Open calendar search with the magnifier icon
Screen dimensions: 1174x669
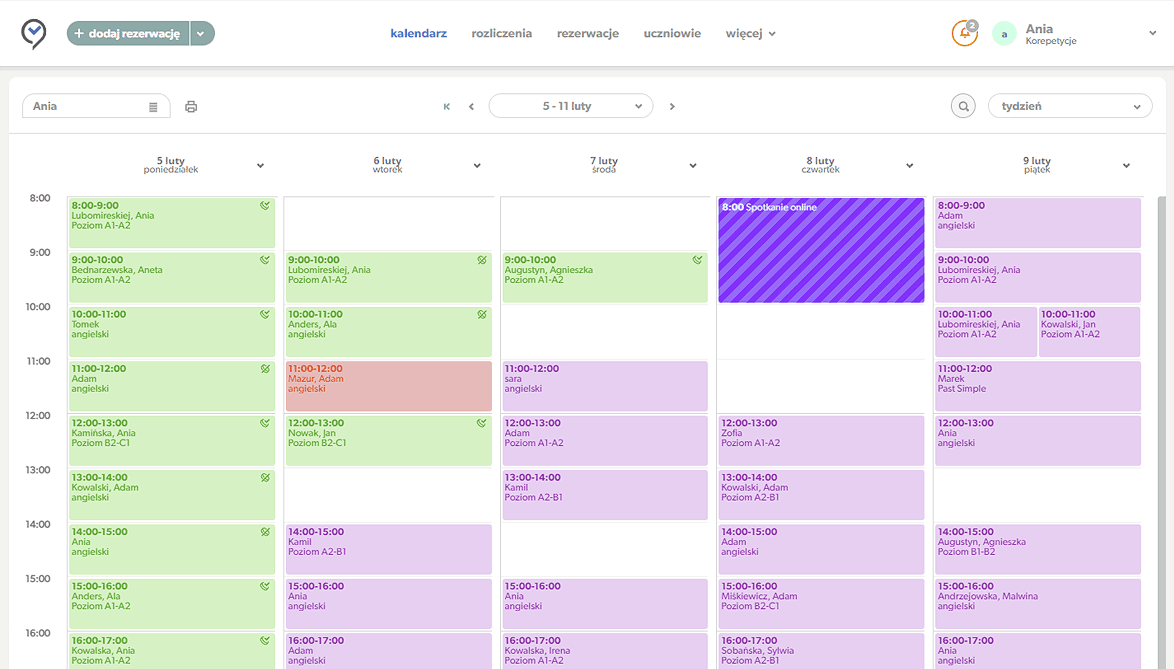point(963,106)
